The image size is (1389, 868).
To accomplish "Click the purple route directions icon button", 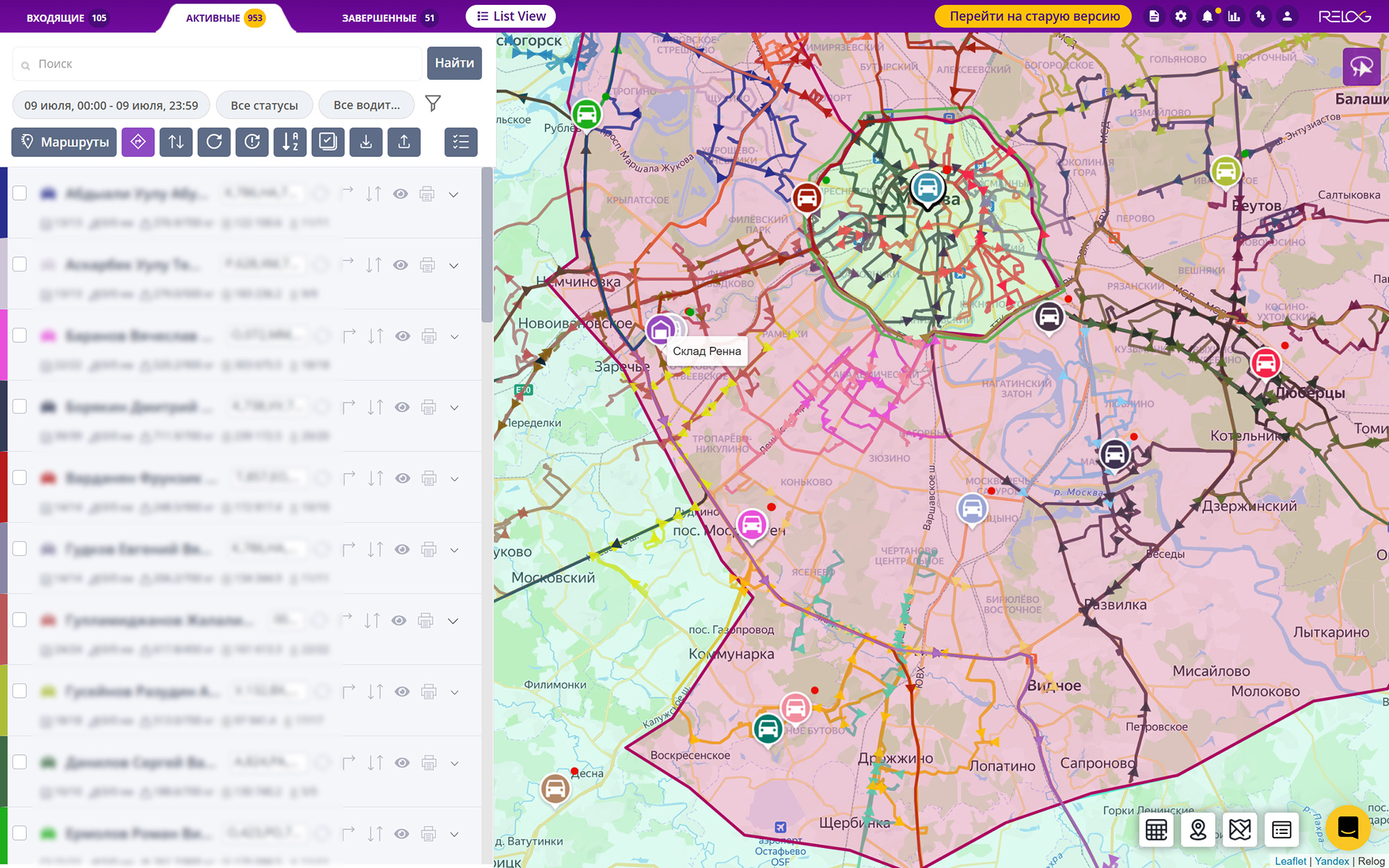I will 138,142.
